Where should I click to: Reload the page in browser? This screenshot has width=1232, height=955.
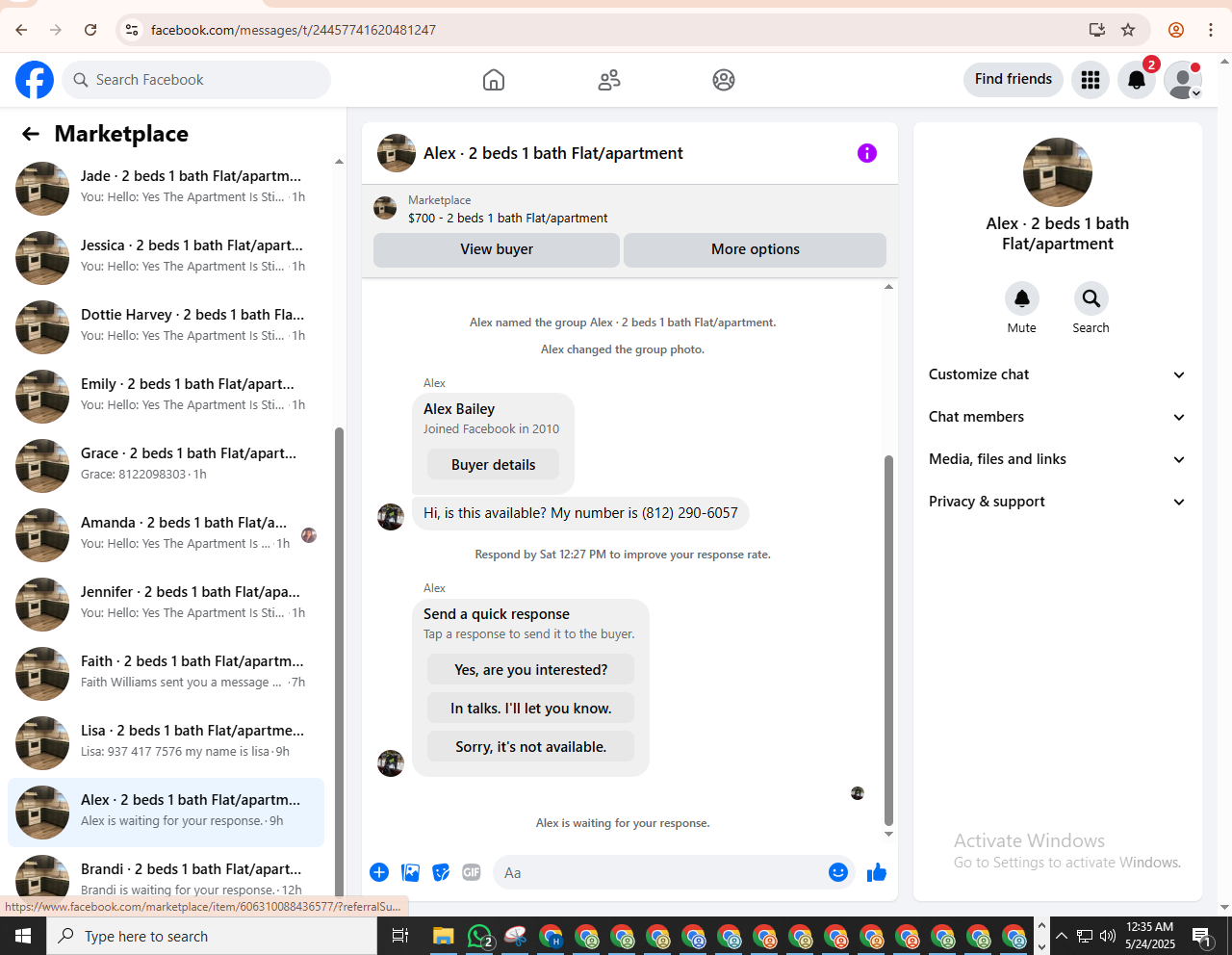tap(90, 30)
